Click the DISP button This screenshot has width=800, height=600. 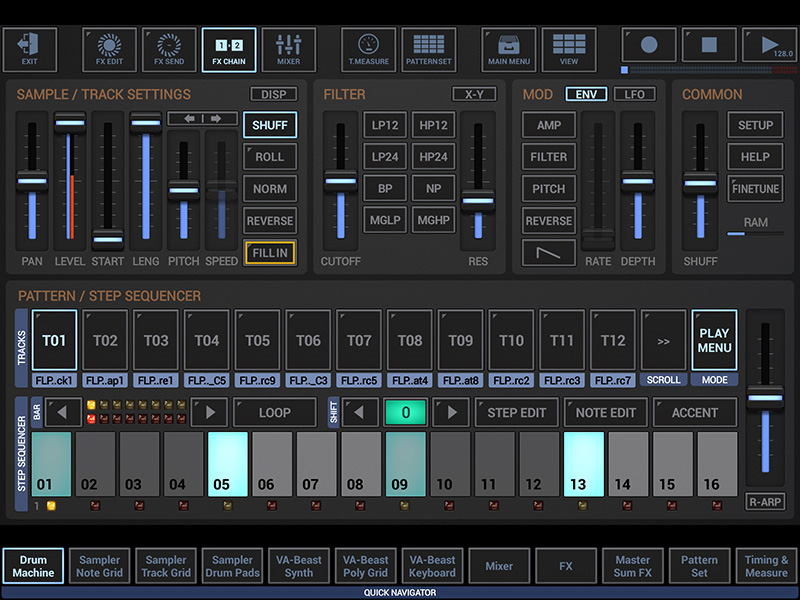(273, 94)
